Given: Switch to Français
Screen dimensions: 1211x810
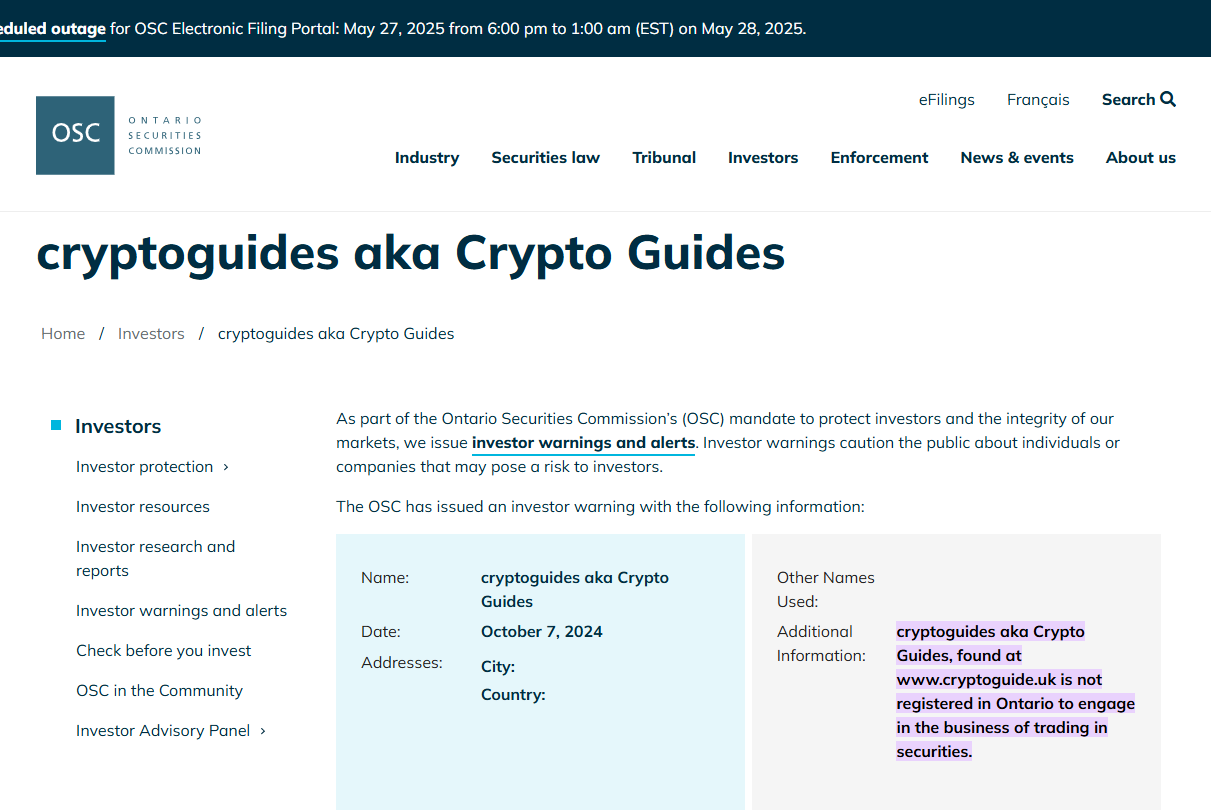Looking at the screenshot, I should click(1038, 99).
